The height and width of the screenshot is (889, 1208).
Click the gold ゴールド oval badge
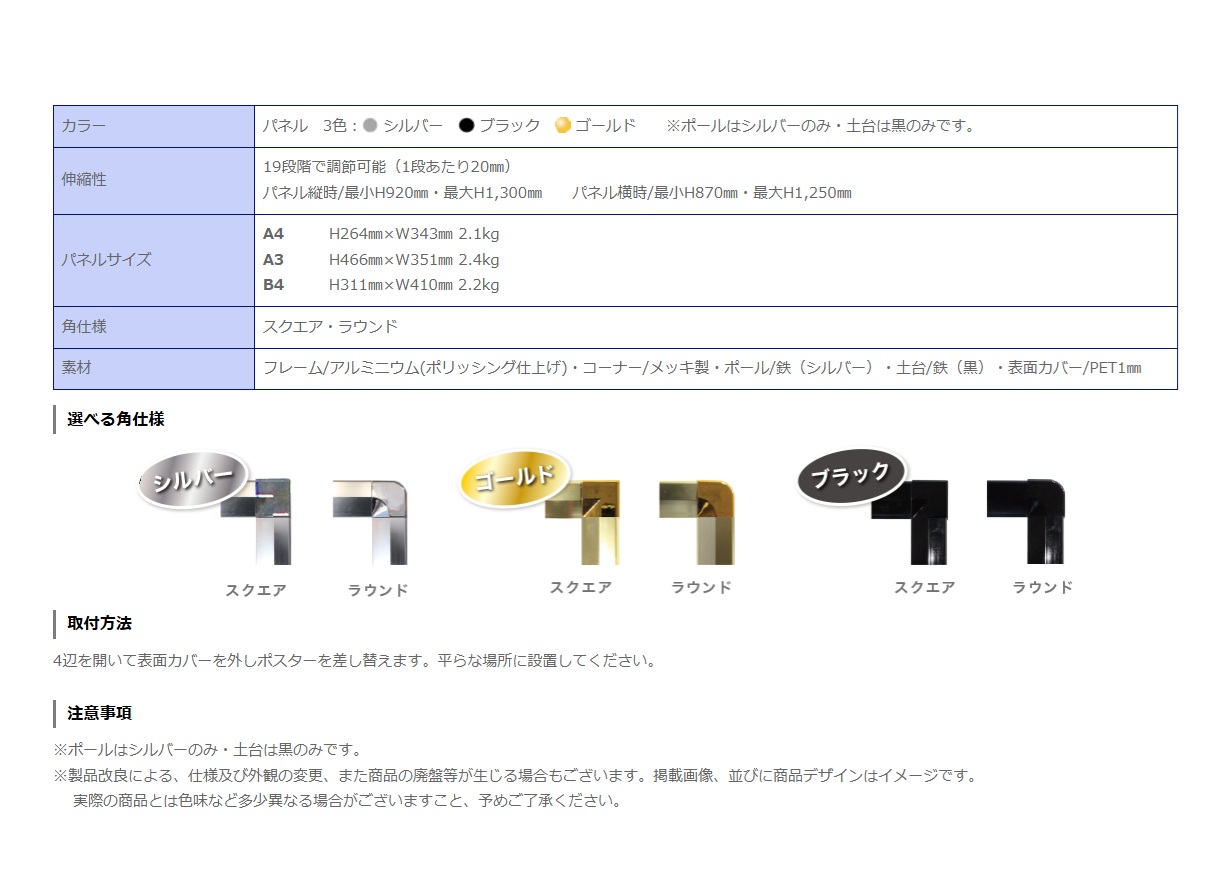514,479
